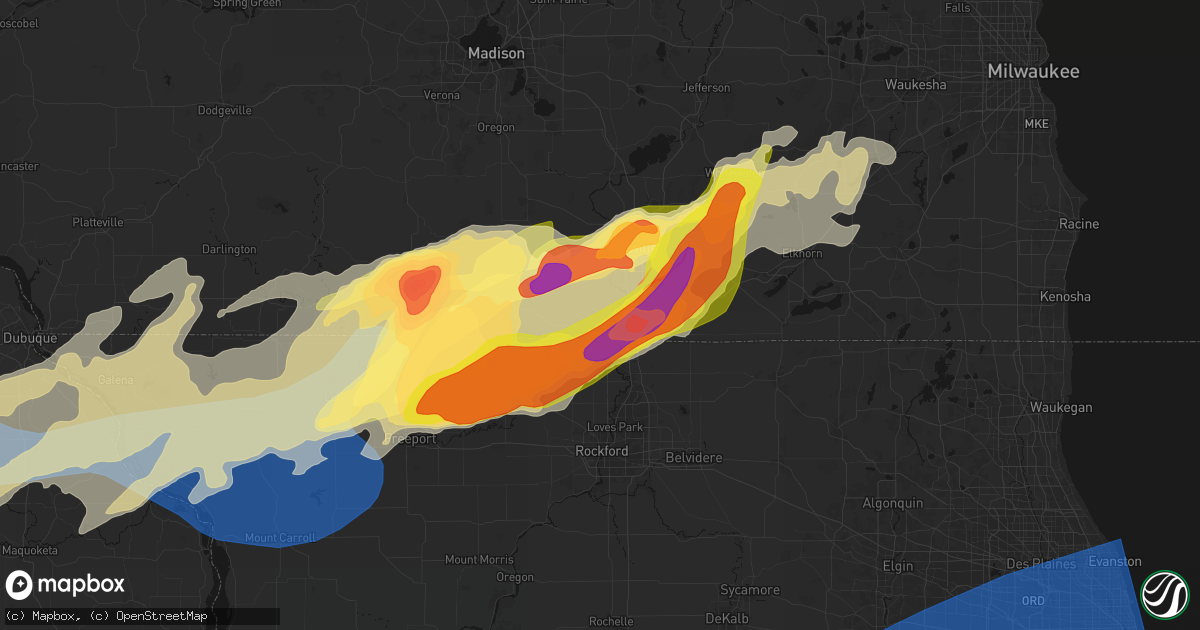Image resolution: width=1200 pixels, height=630 pixels.
Task: Click the Dubuque label
Action: click(29, 338)
